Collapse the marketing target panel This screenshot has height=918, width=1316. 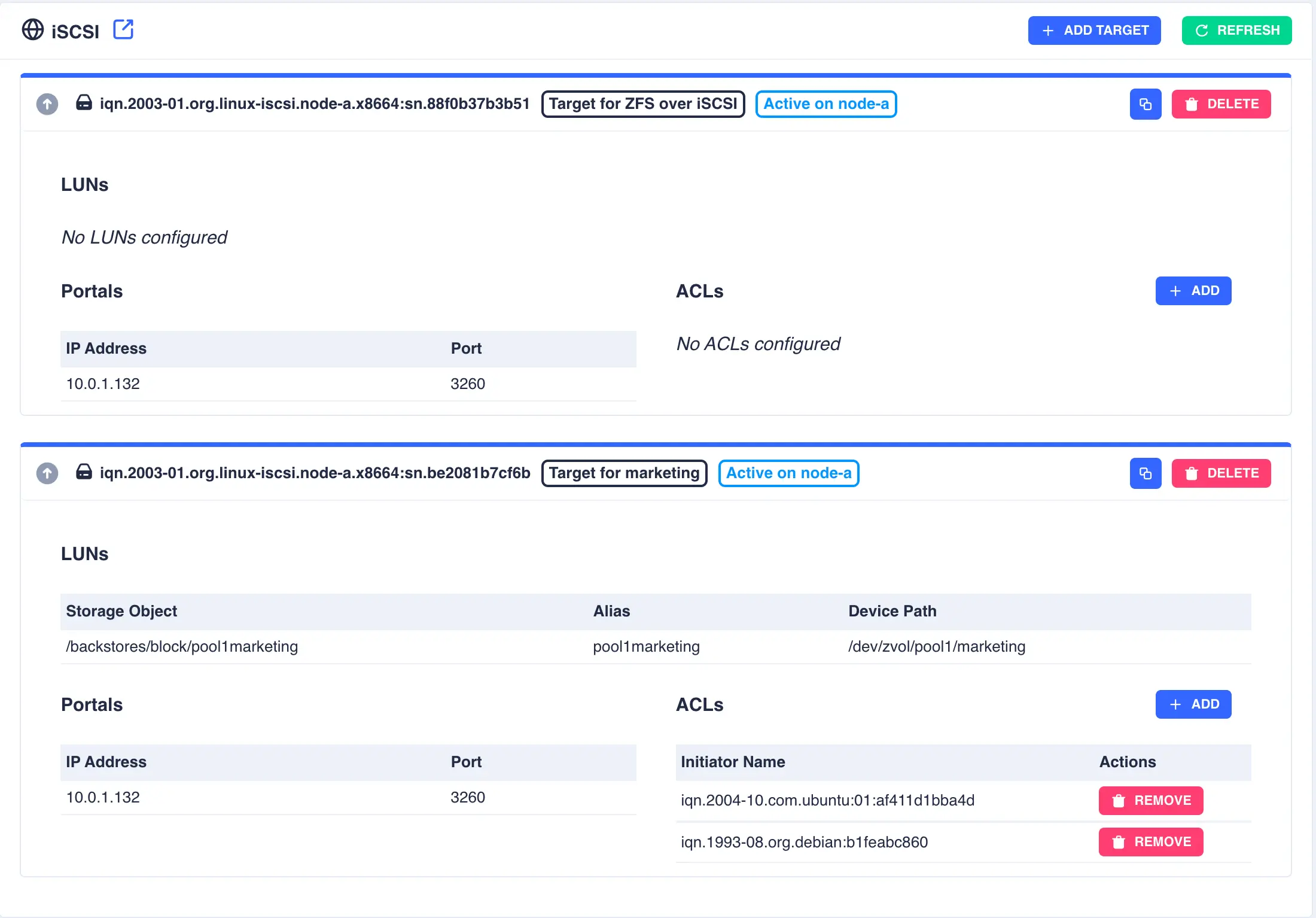coord(47,473)
